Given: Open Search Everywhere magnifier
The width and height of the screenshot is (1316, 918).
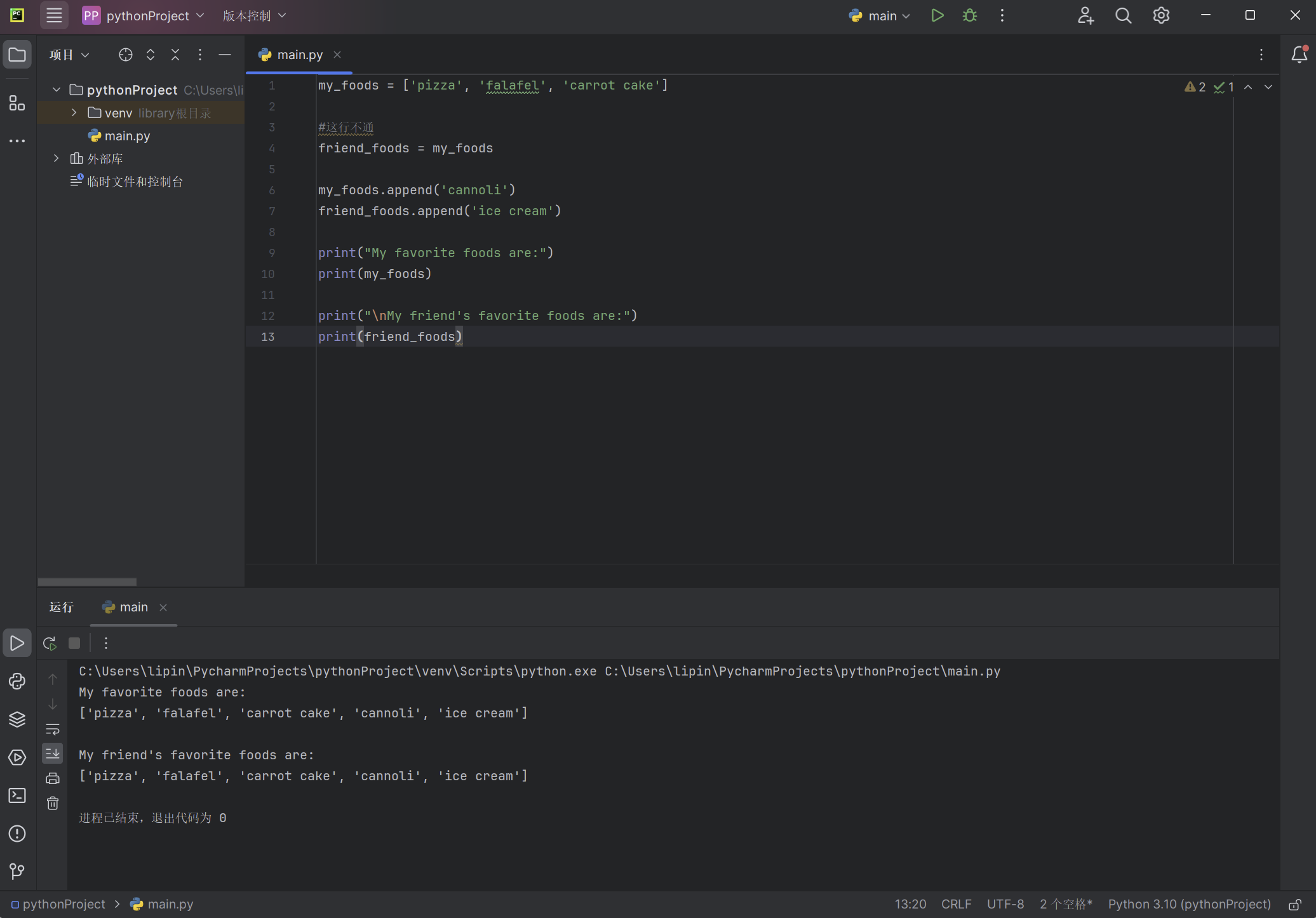Looking at the screenshot, I should pyautogui.click(x=1123, y=15).
